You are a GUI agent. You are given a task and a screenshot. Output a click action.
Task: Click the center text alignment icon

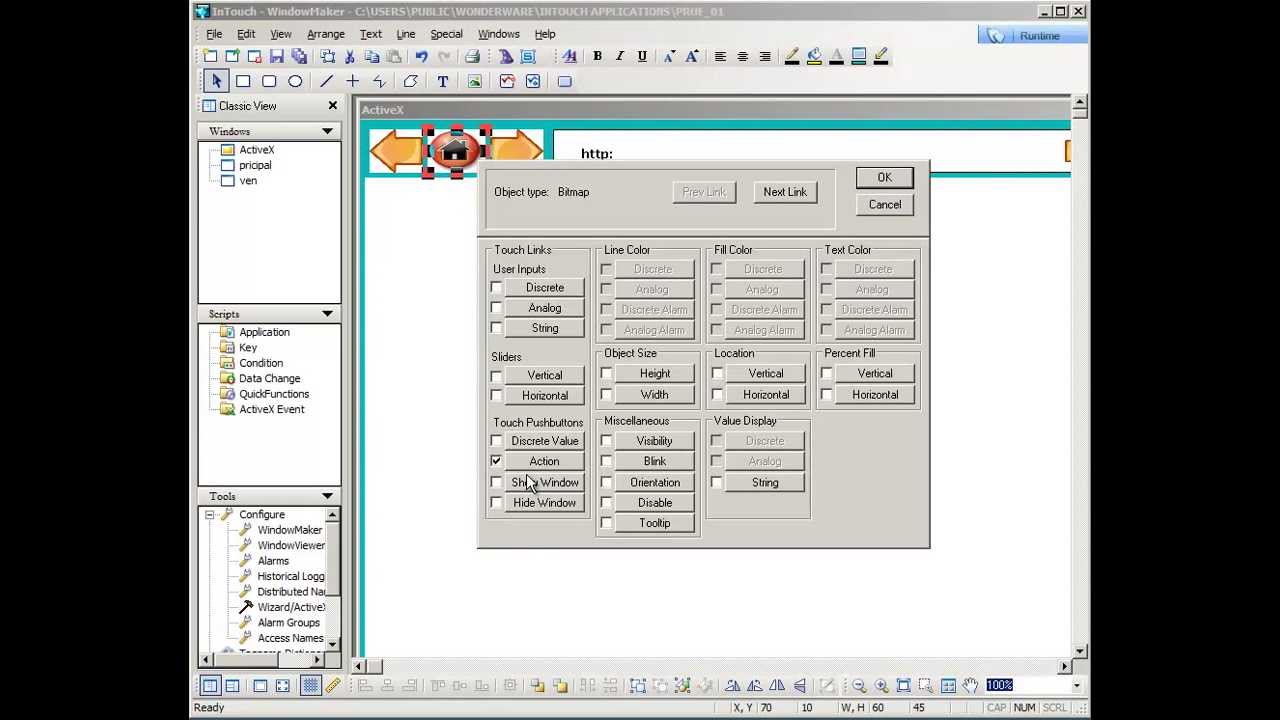click(x=742, y=57)
